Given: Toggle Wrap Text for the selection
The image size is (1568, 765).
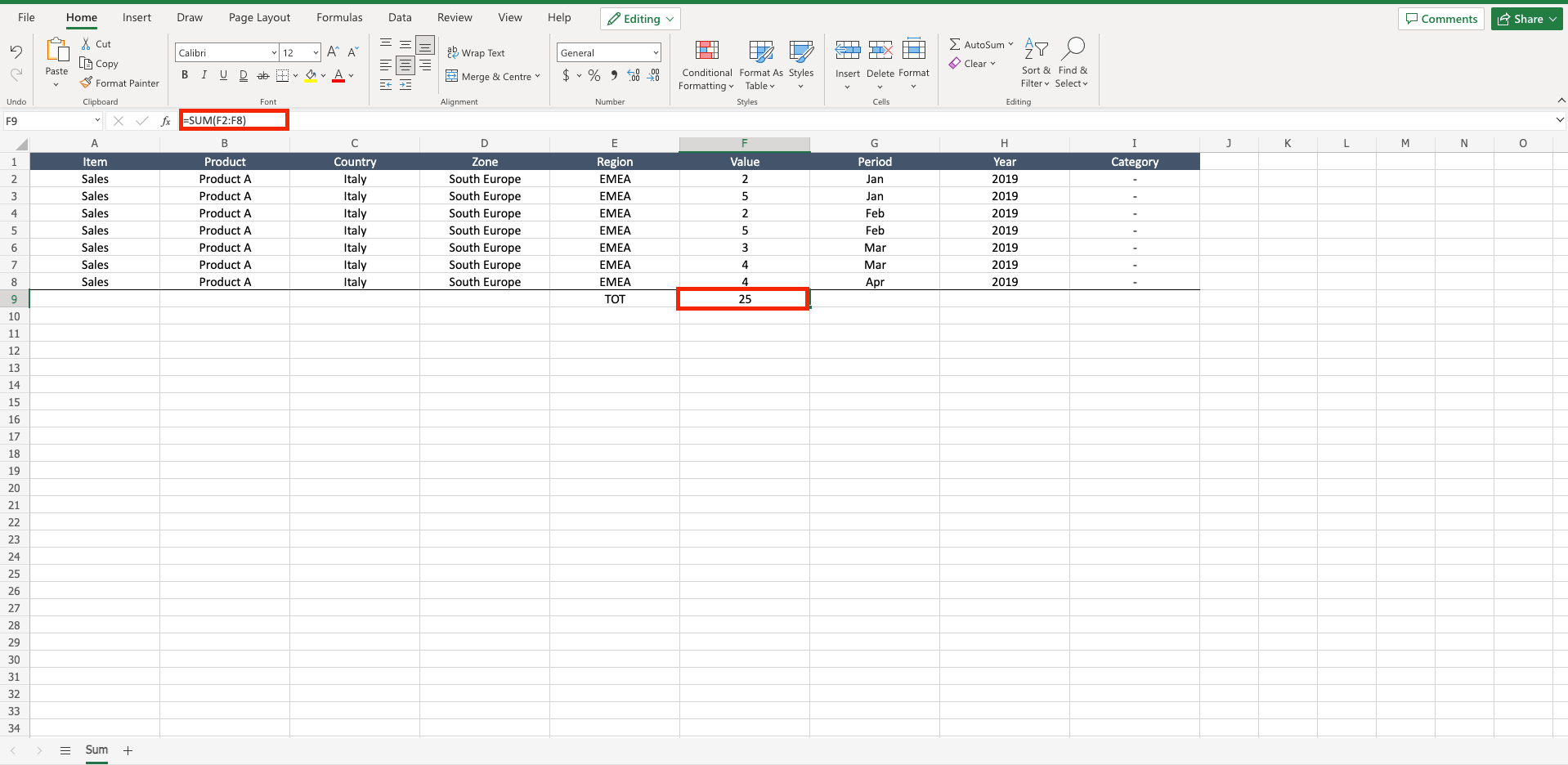Looking at the screenshot, I should click(x=477, y=52).
